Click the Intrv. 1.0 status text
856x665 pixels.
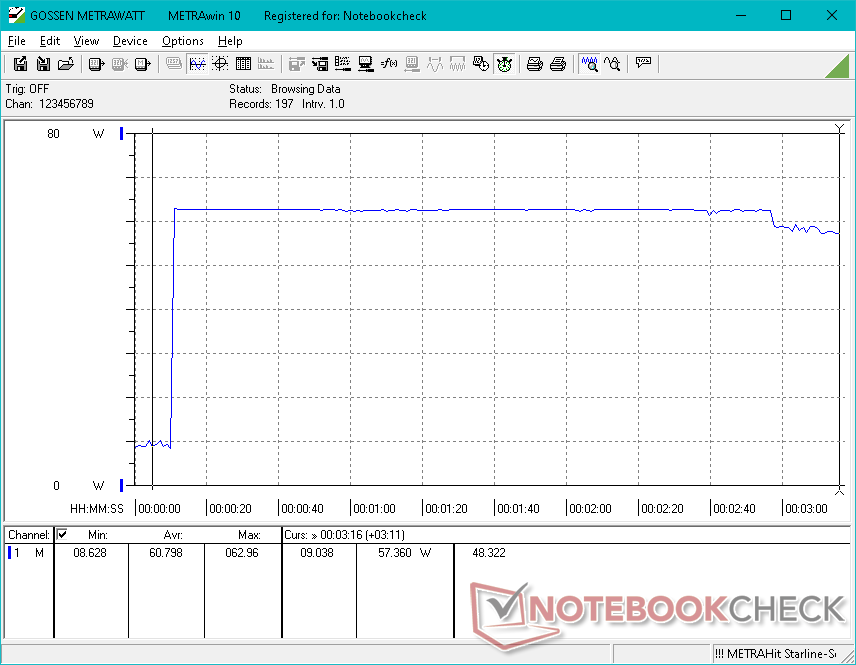point(323,104)
